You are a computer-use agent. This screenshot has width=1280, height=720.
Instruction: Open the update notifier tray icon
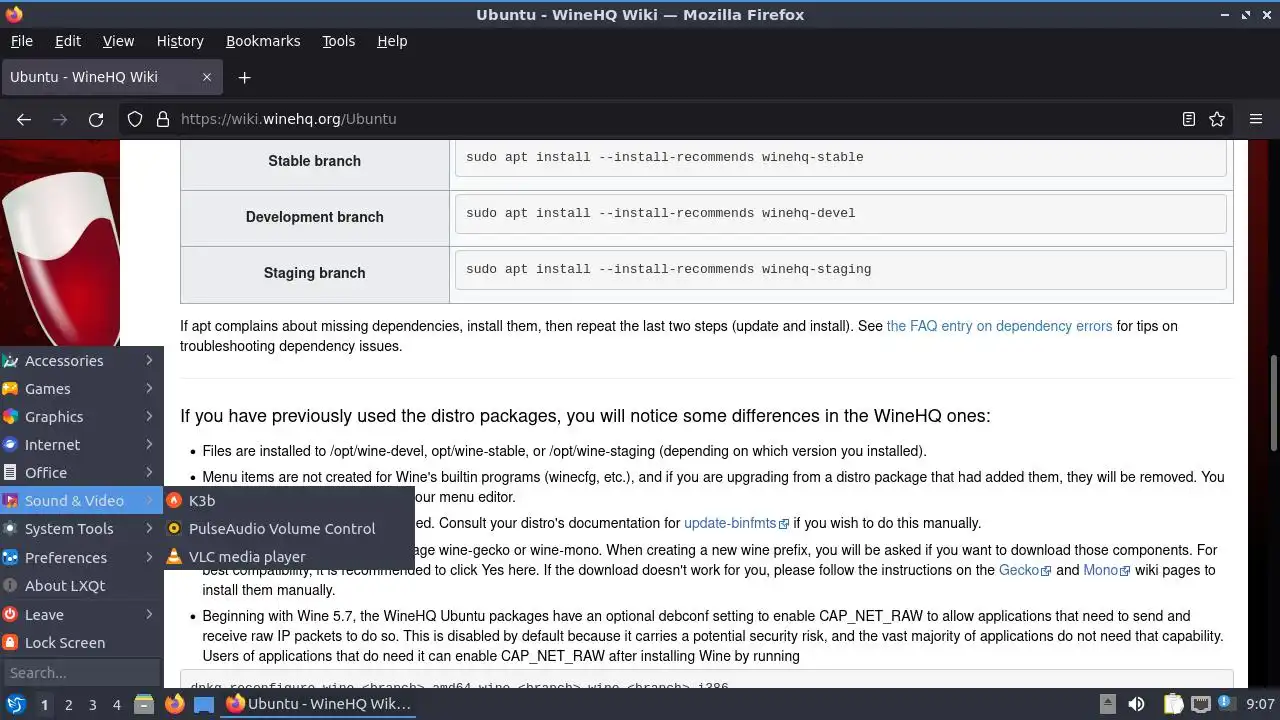1226,704
